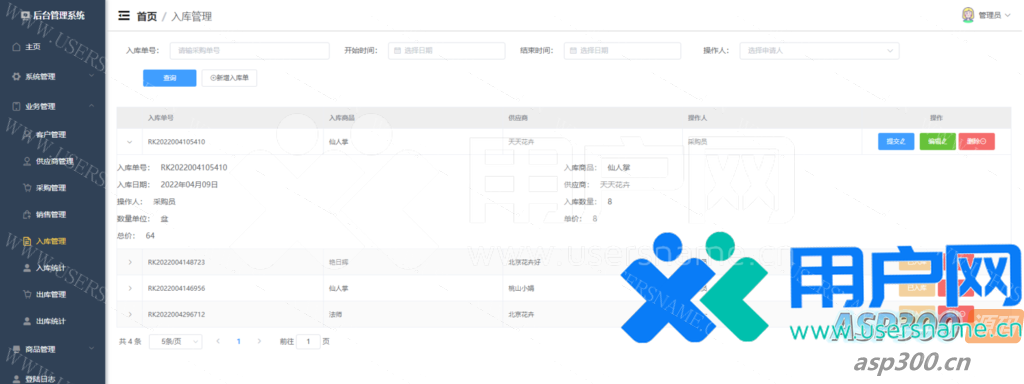Viewport: 1024px width, 384px height.
Task: Open the 入库统计 person icon item
Action: click(x=27, y=268)
